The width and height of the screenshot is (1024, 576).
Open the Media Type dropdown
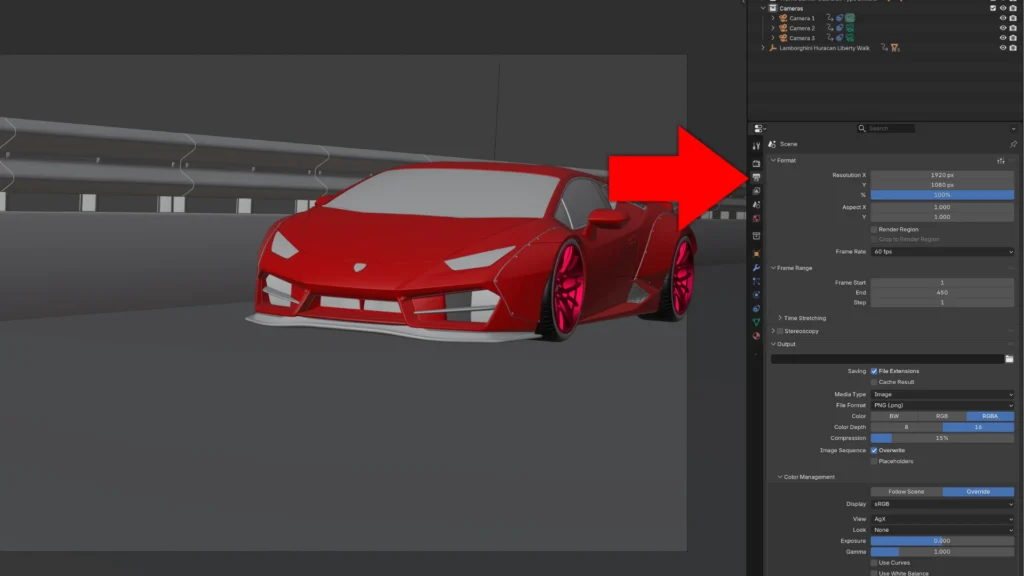(x=942, y=394)
